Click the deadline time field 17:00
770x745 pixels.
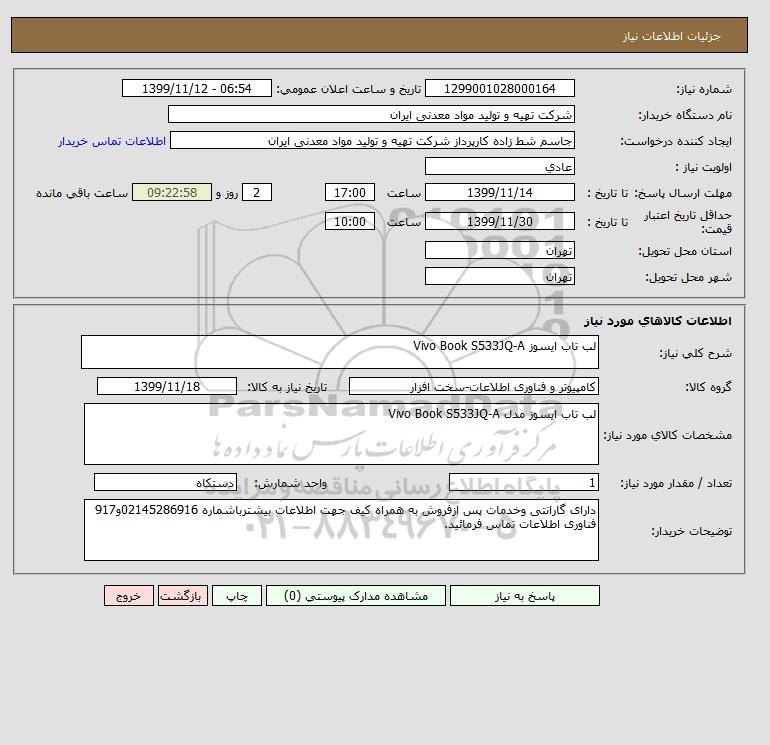point(350,193)
